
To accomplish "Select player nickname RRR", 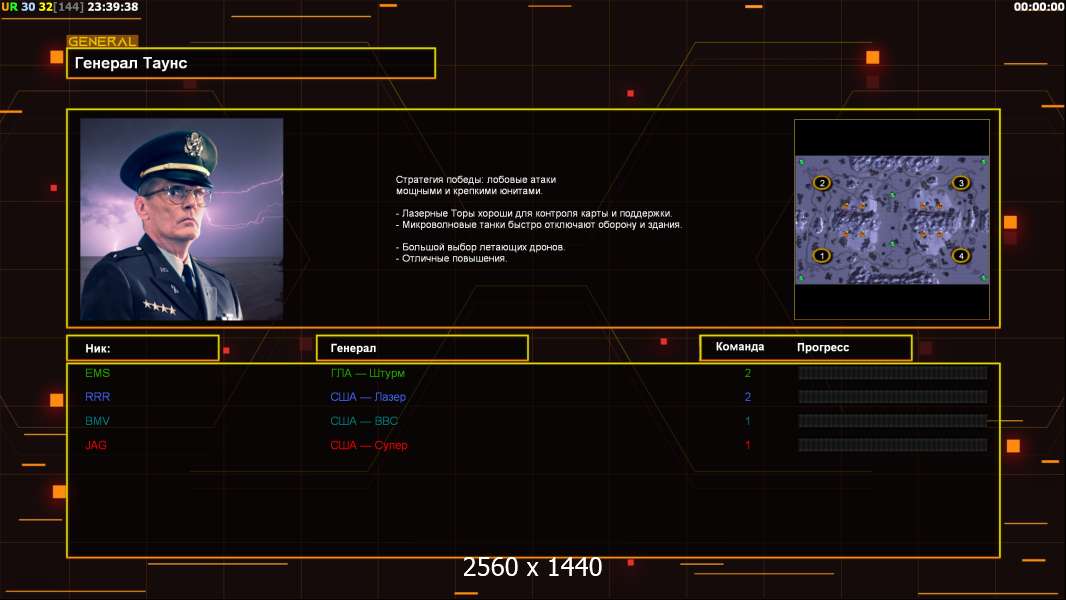I will 97,397.
